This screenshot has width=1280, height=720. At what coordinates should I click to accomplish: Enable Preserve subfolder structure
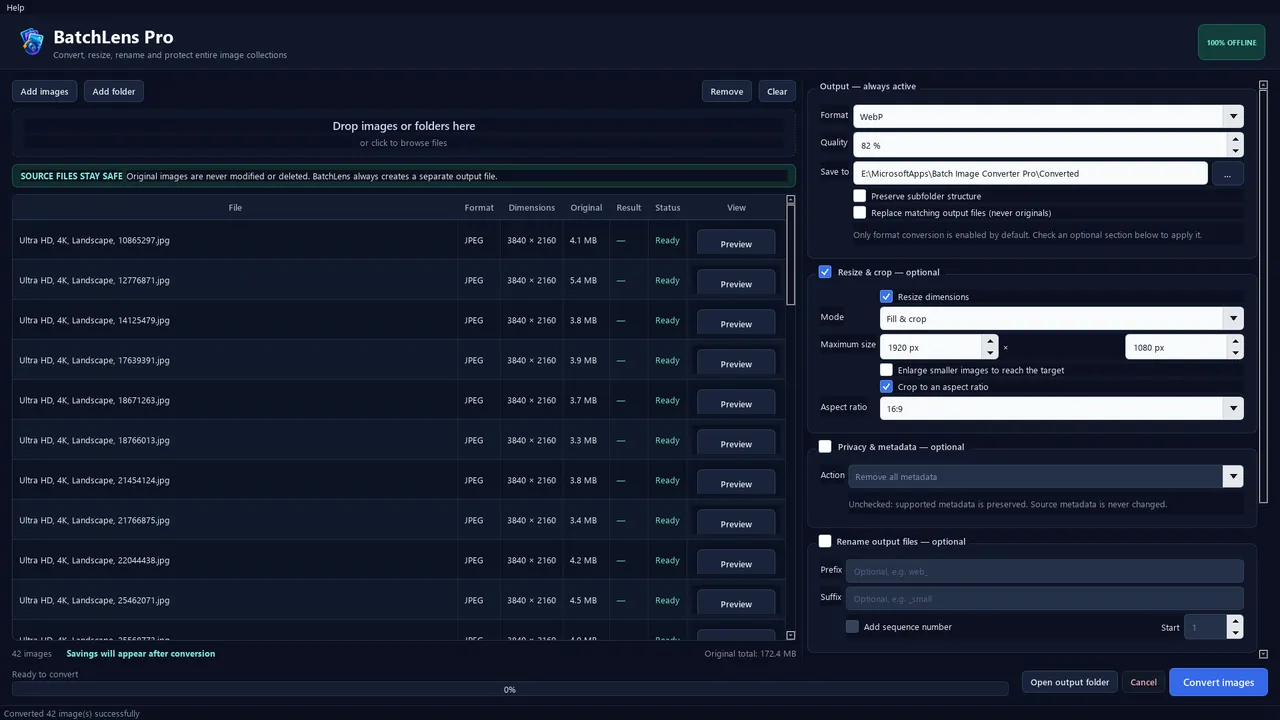coord(860,196)
